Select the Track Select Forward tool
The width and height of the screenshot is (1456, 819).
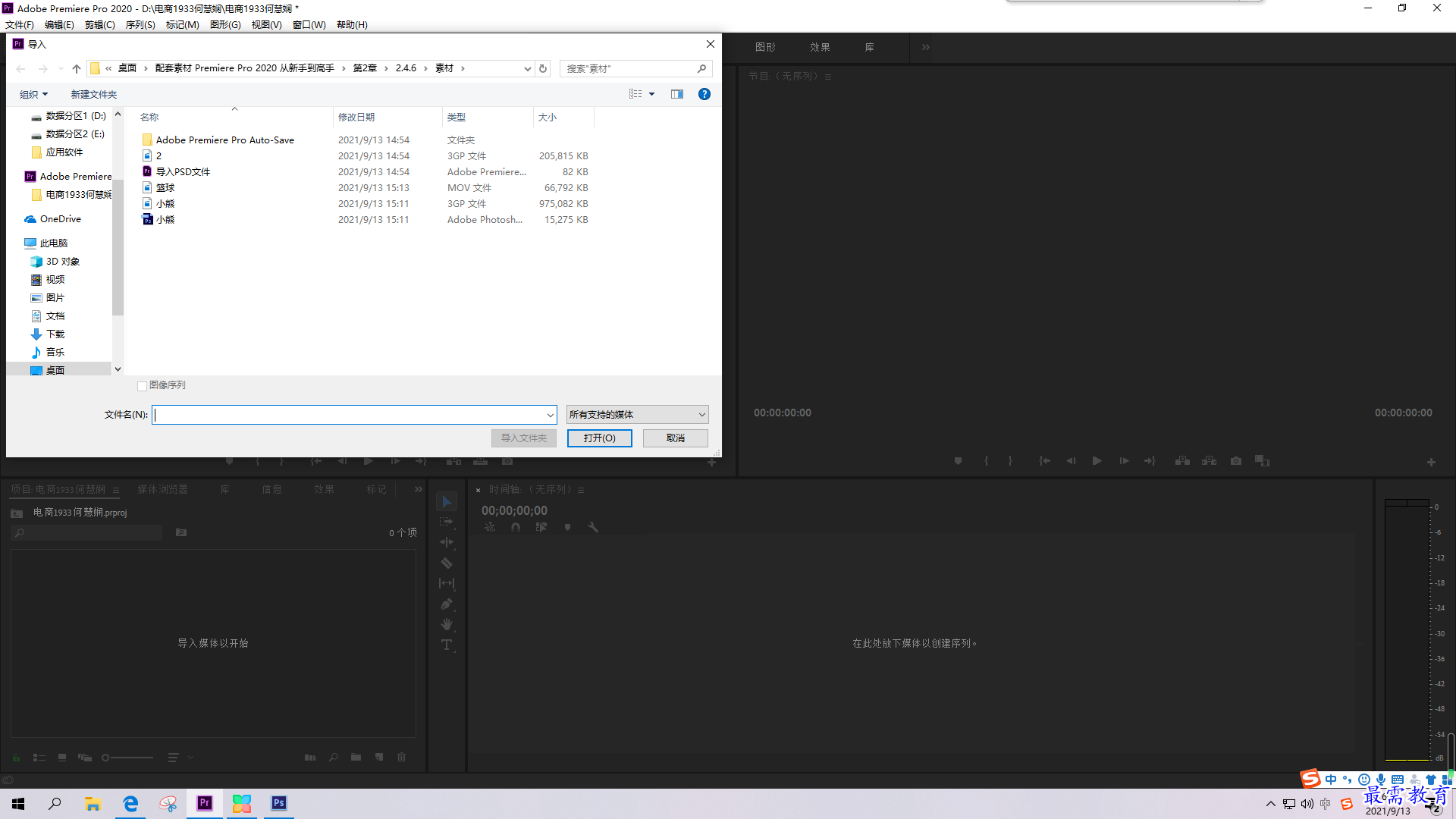point(447,522)
